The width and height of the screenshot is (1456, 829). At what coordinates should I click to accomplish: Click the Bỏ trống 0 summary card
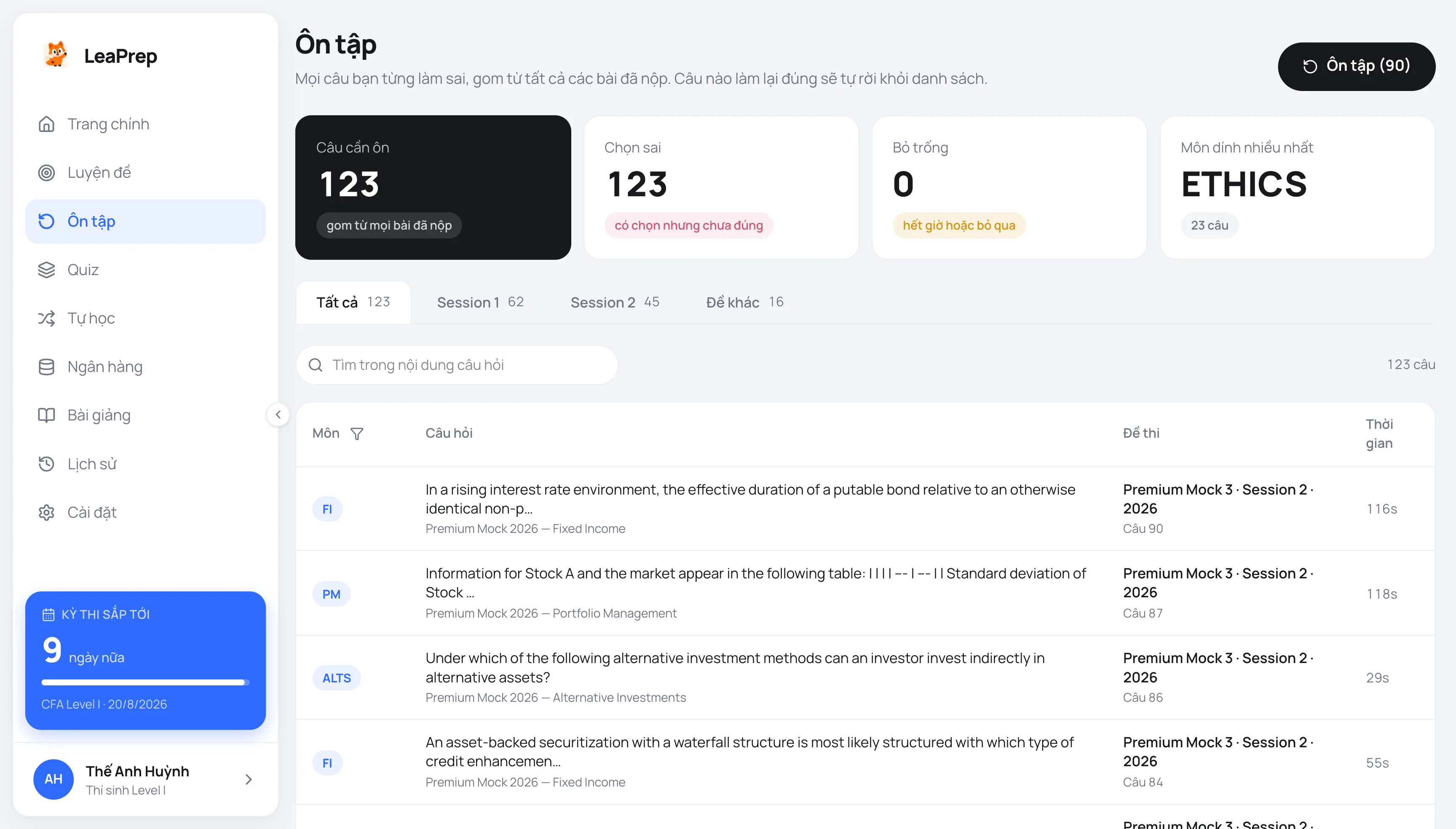pos(1009,187)
